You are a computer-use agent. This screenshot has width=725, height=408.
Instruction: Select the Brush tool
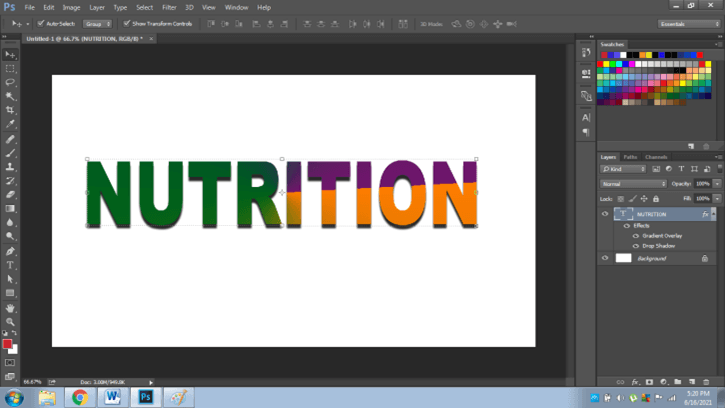10,153
